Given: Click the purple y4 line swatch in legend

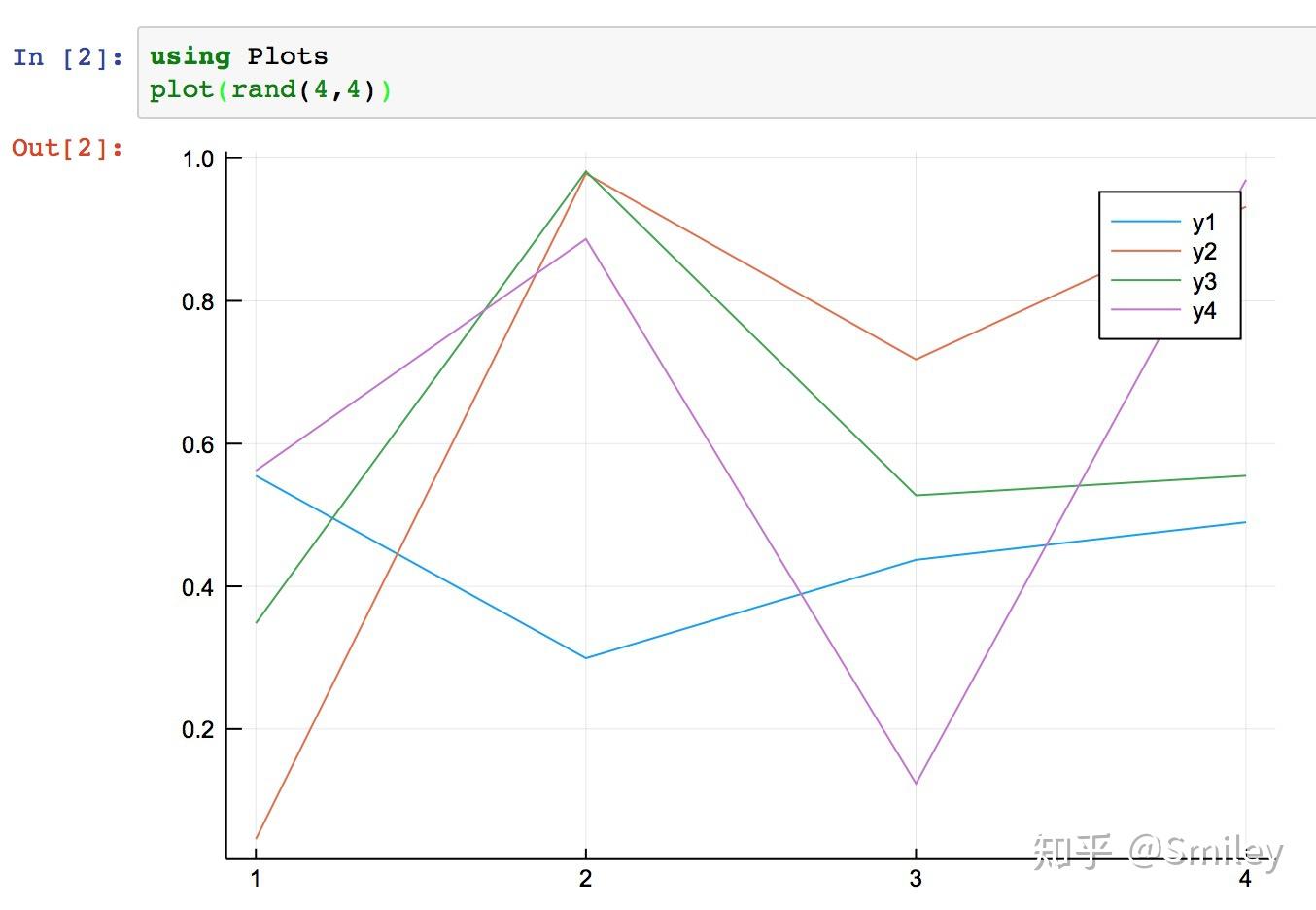Looking at the screenshot, I should 1146,310.
